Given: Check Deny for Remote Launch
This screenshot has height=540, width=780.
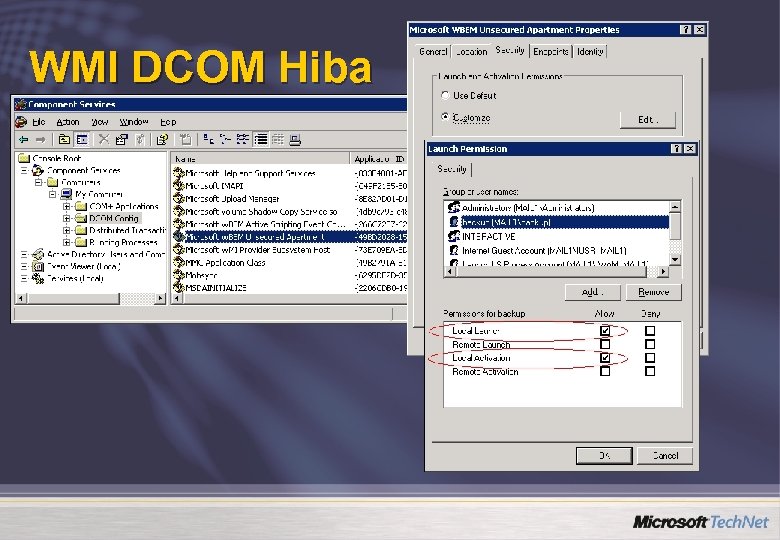Looking at the screenshot, I should [650, 344].
